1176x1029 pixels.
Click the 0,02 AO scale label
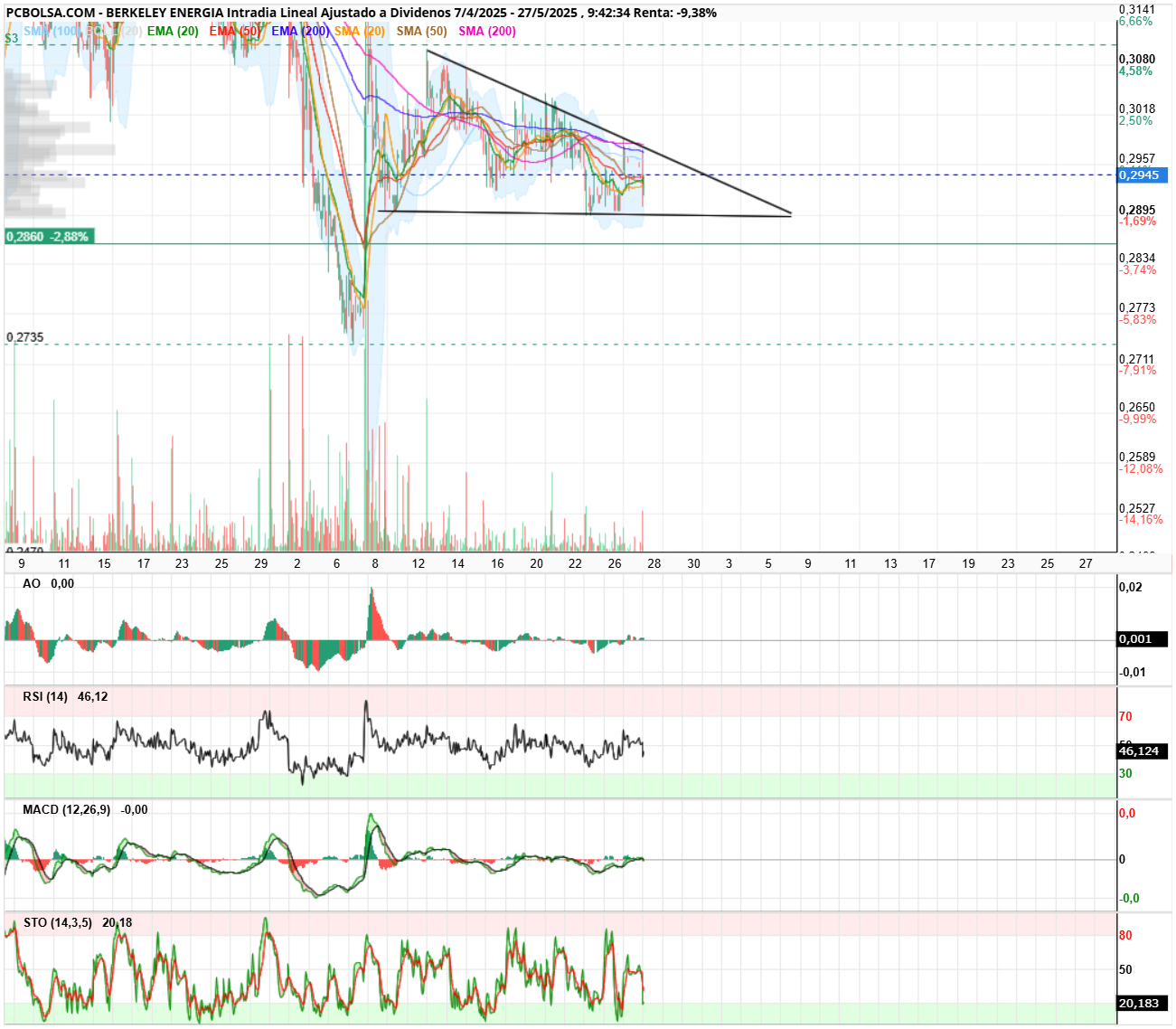[x=1131, y=587]
